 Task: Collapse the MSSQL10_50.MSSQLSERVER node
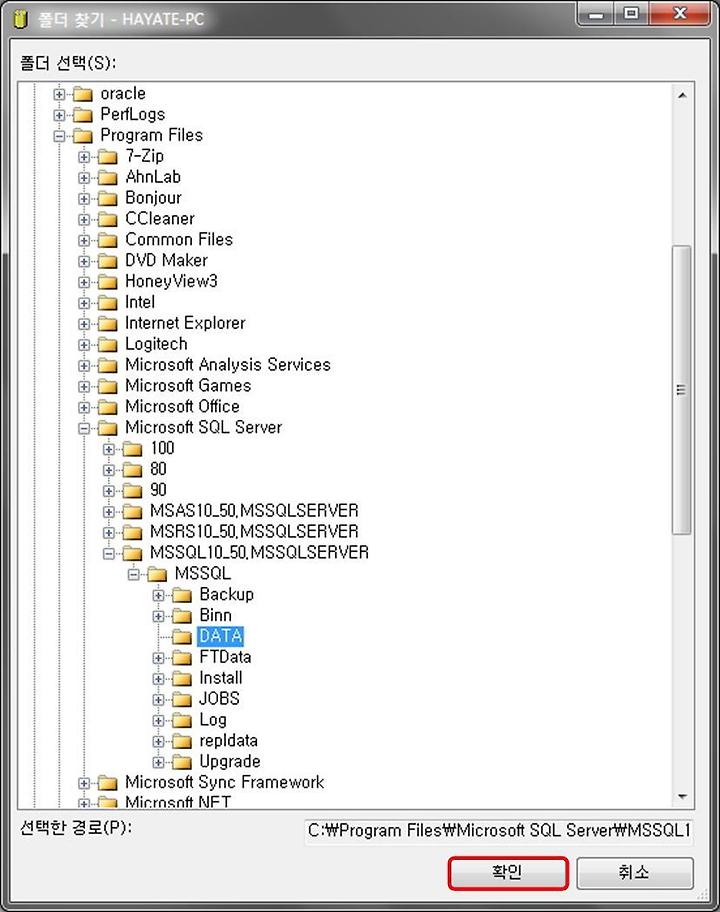(x=109, y=553)
